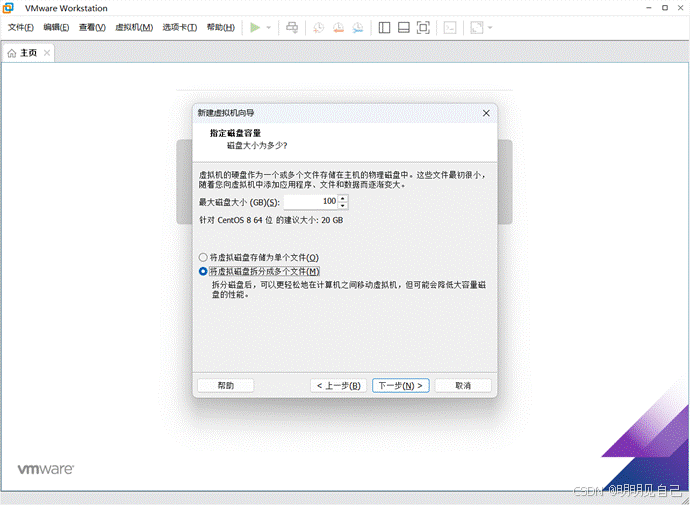The height and width of the screenshot is (505, 690).
Task: Click the 上一步(B) back button
Action: [x=338, y=385]
